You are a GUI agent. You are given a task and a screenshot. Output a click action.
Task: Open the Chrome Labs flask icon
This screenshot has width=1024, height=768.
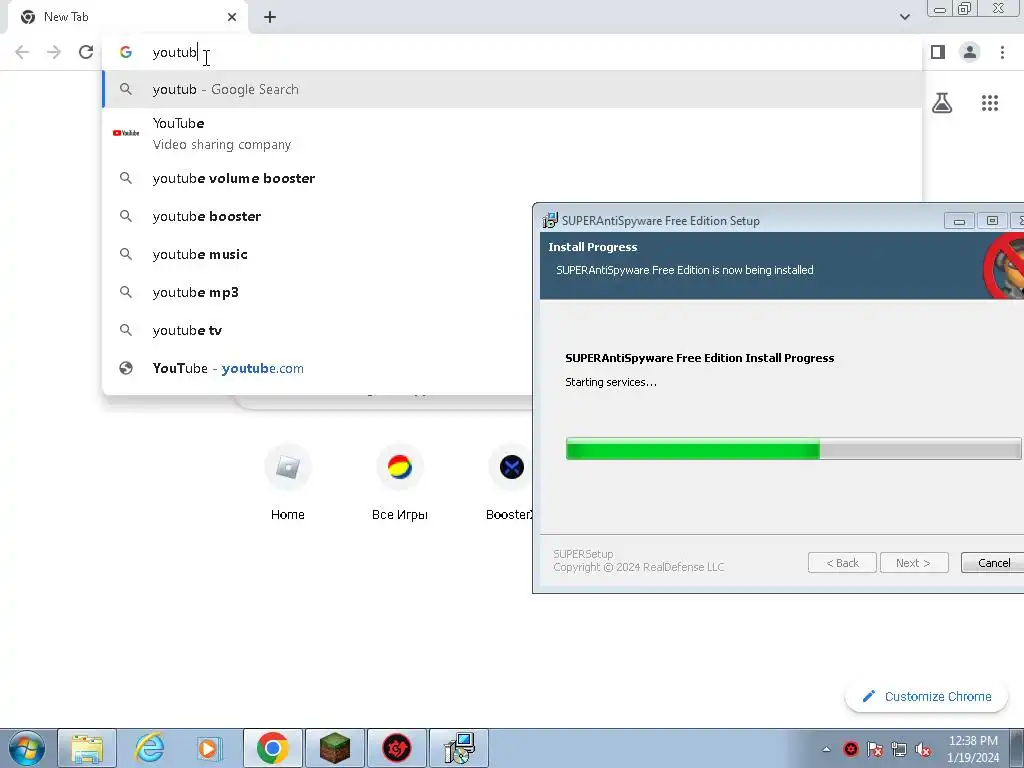pyautogui.click(x=942, y=103)
